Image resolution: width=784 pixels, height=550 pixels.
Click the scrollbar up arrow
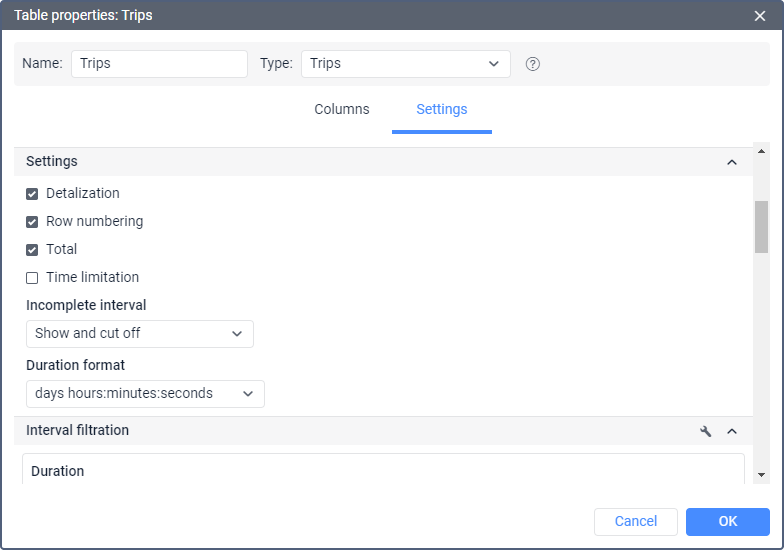point(761,152)
